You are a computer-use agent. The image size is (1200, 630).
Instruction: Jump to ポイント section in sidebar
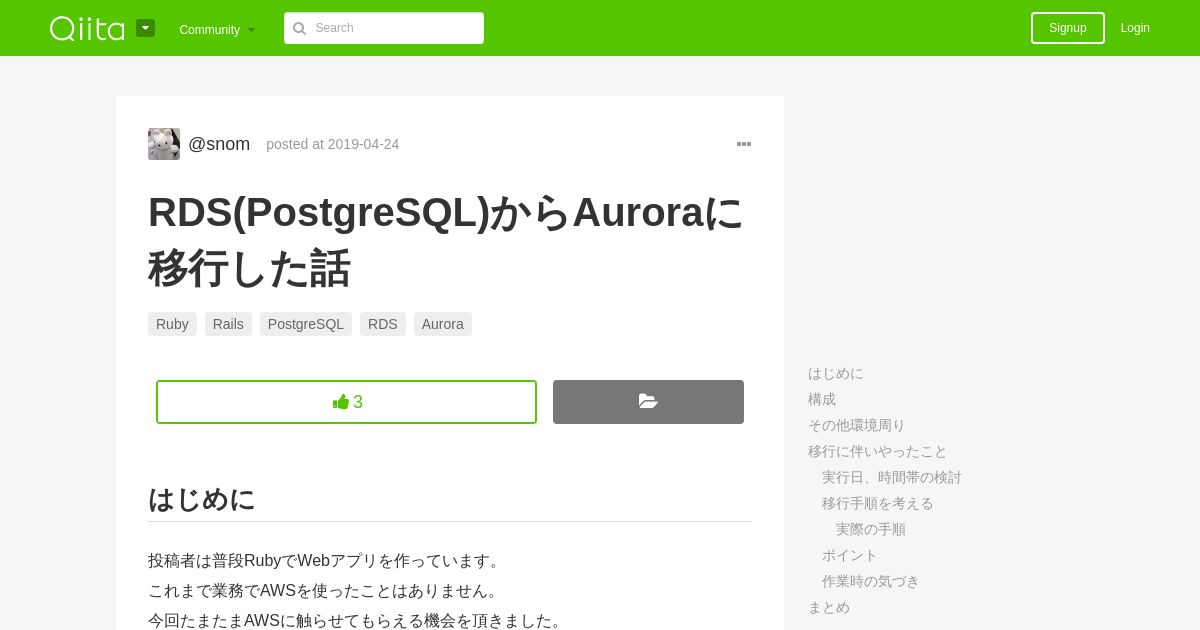(850, 555)
